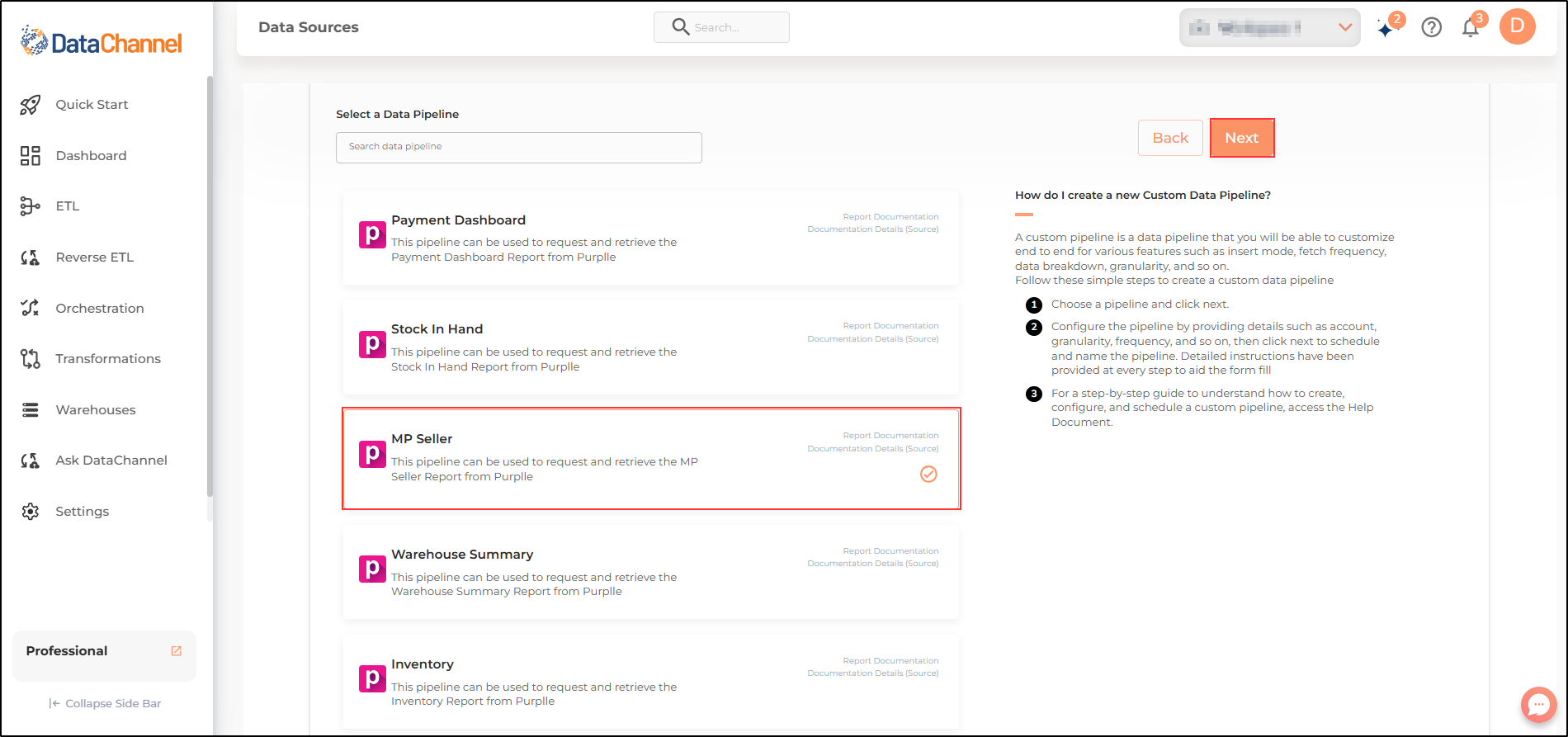Open Payment Dashboard Documentation Details (Source) link
The height and width of the screenshot is (737, 1568).
tap(873, 229)
